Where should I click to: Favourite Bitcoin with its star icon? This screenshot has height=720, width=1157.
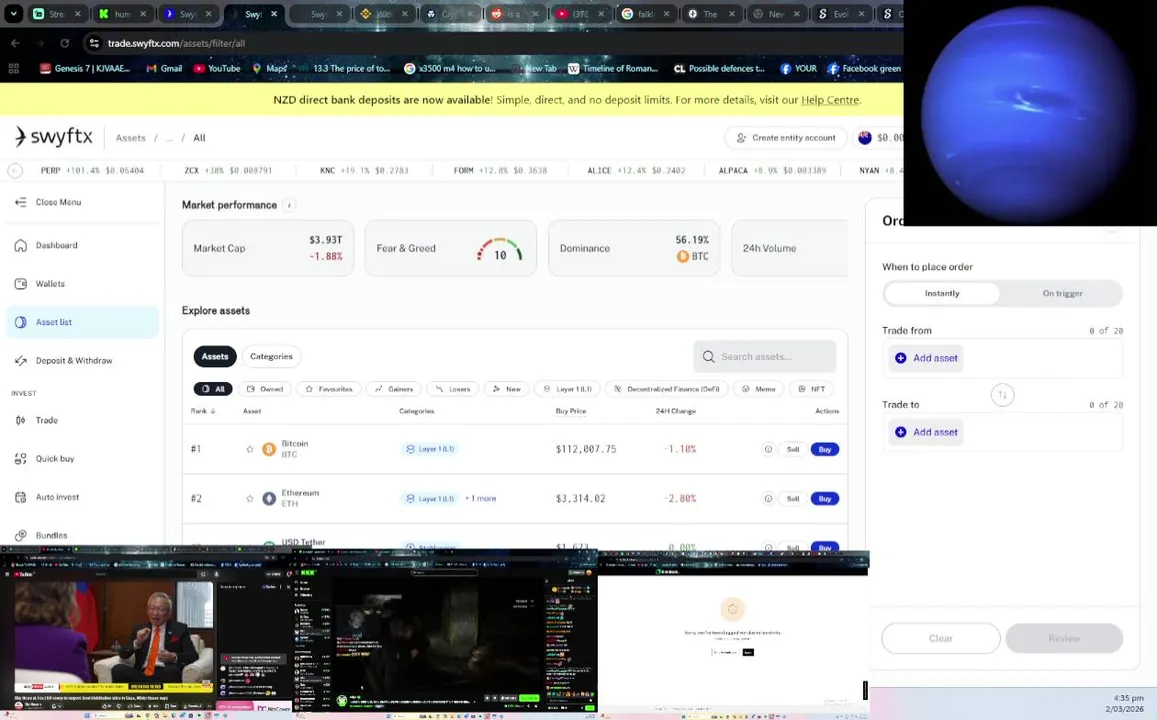click(x=249, y=449)
